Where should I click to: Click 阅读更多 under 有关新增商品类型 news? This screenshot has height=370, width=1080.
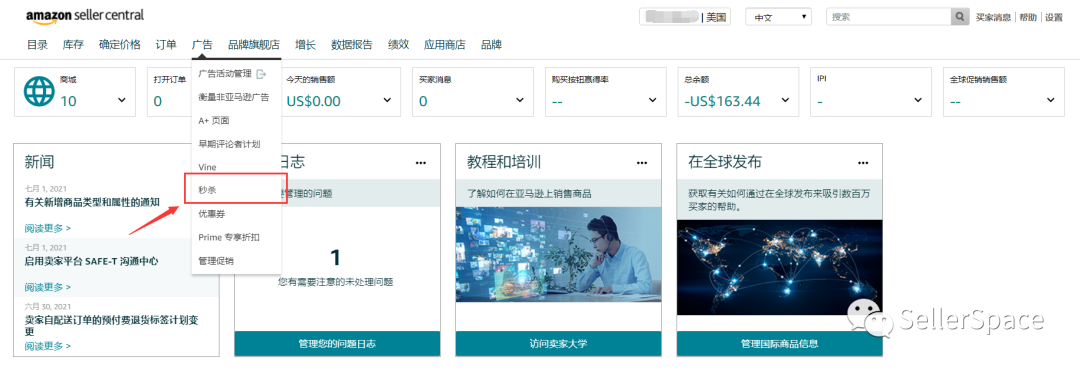[x=48, y=228]
